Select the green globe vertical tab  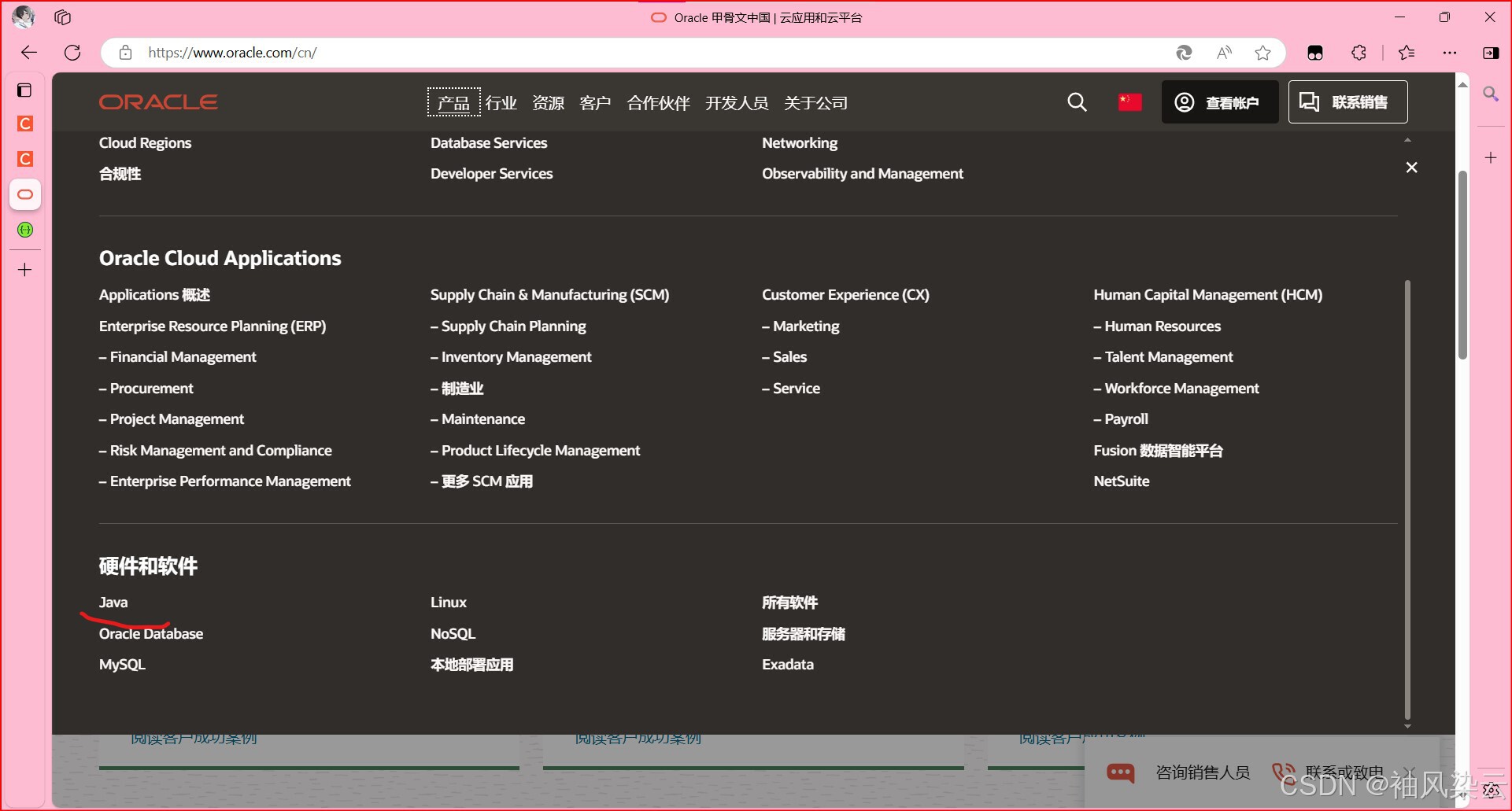(x=25, y=230)
